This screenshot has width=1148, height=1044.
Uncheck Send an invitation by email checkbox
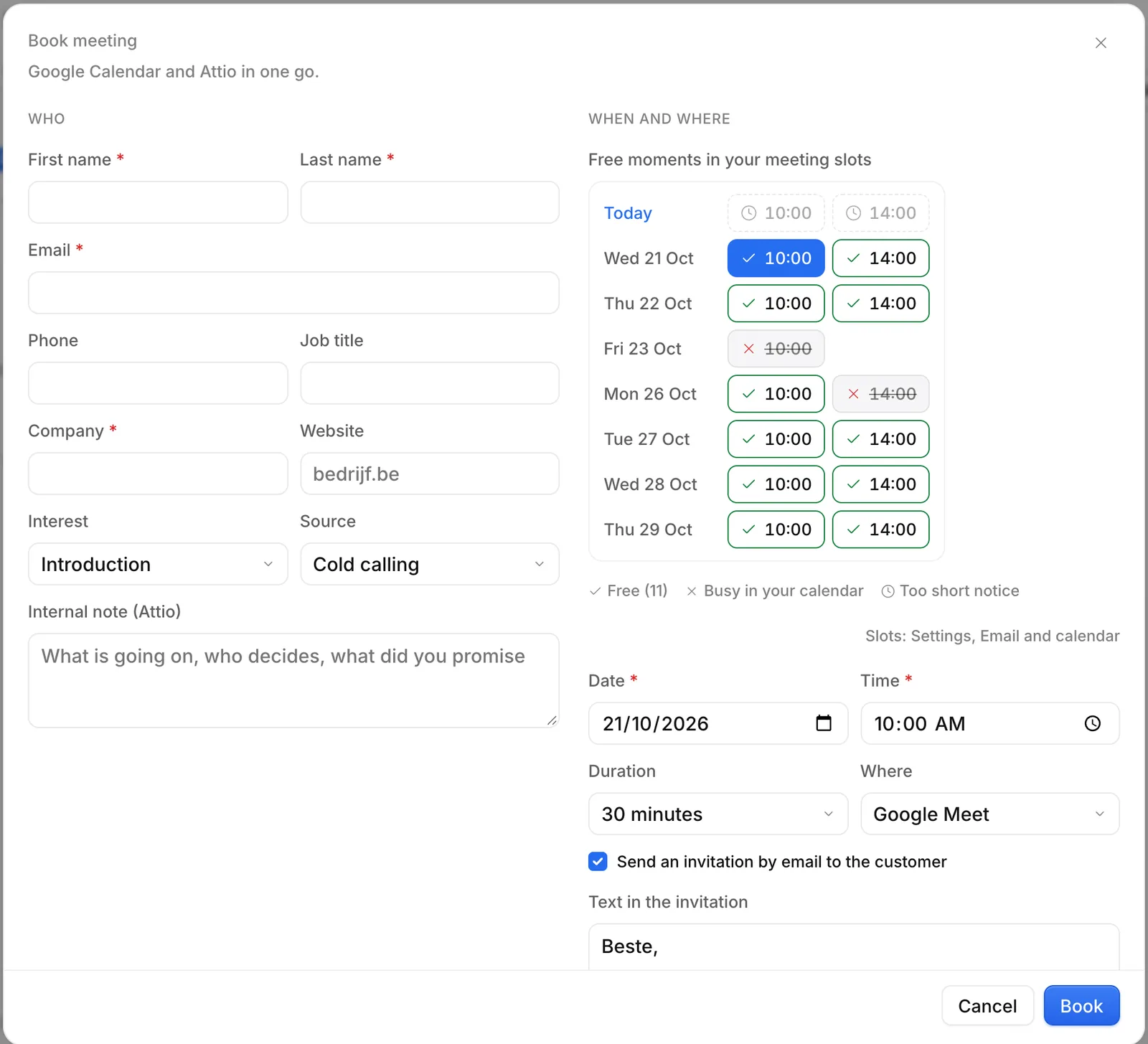(598, 861)
